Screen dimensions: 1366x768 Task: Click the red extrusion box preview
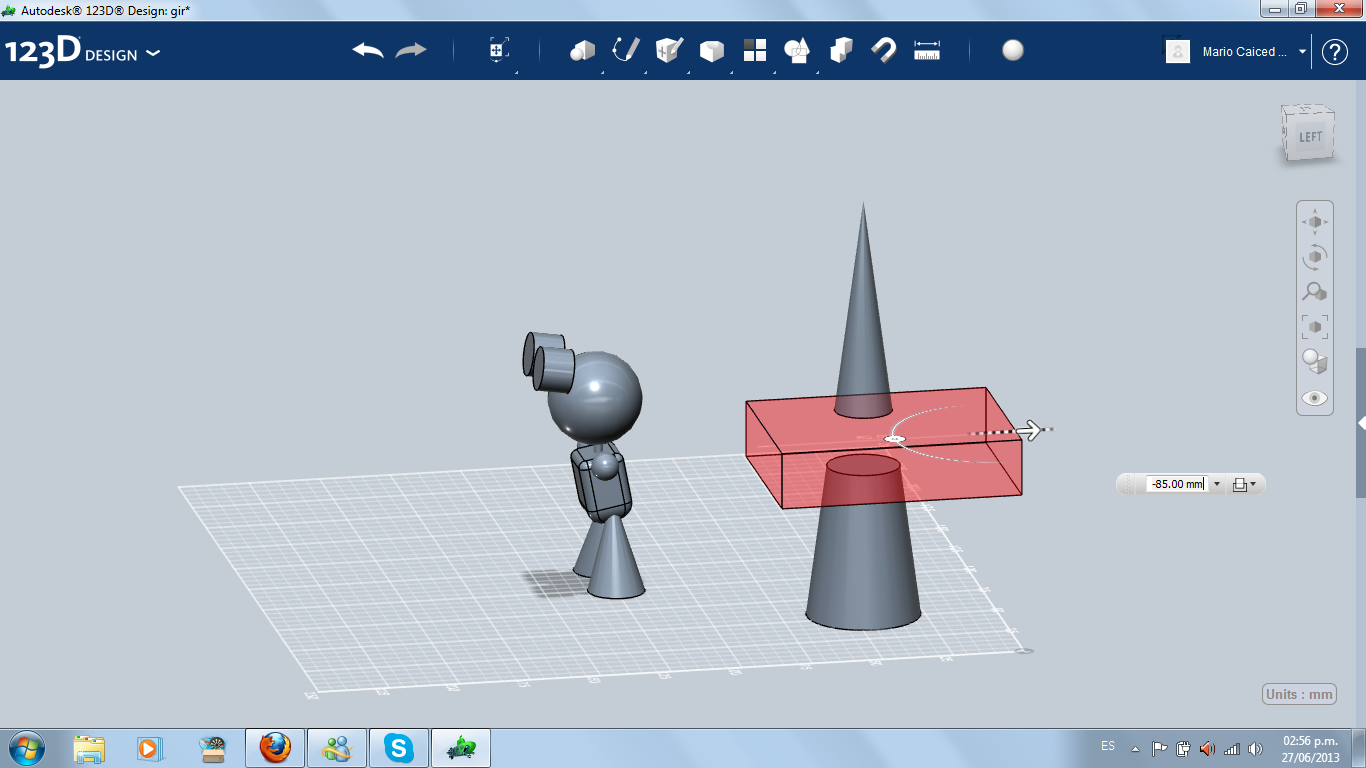pyautogui.click(x=883, y=448)
